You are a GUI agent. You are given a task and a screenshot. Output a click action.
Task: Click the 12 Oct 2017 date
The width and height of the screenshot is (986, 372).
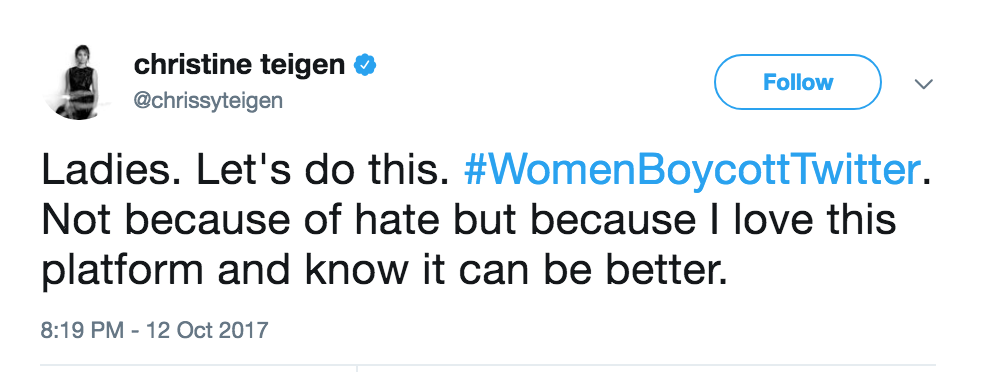[x=207, y=329]
